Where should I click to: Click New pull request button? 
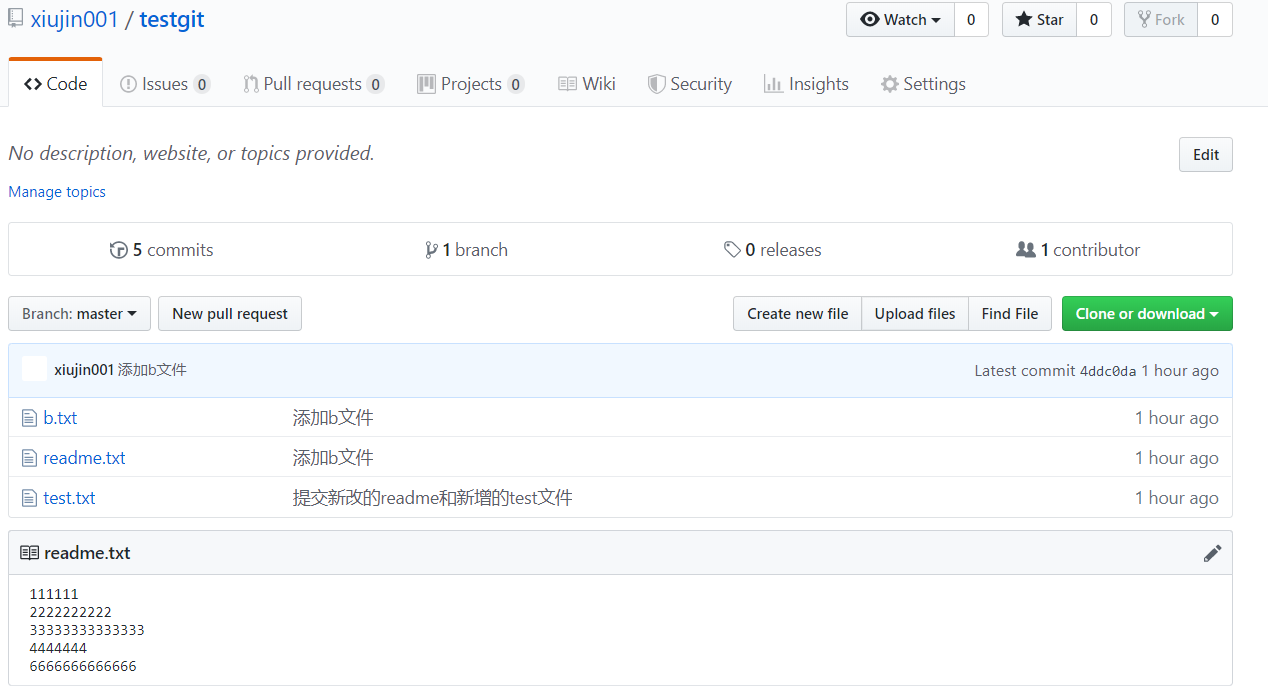point(230,314)
